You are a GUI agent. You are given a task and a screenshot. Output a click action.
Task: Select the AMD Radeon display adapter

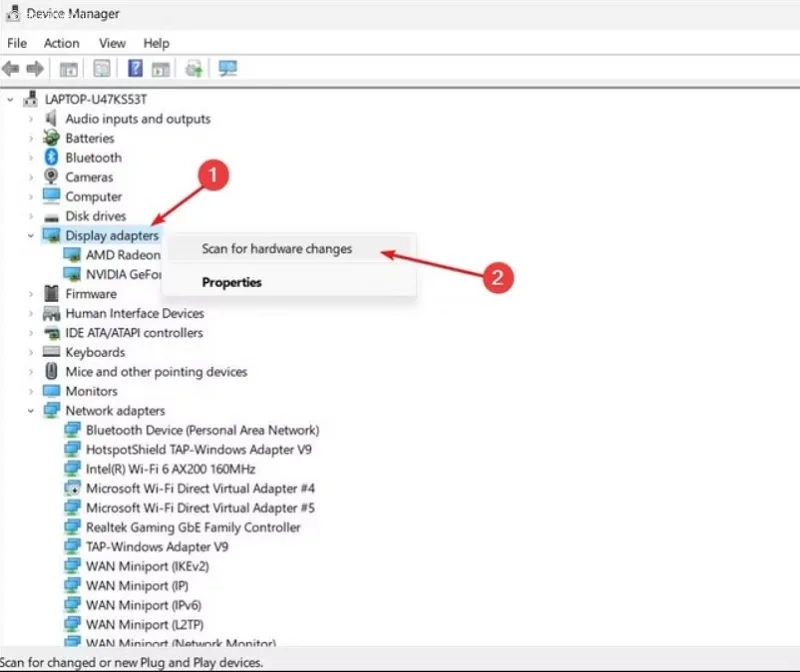[x=123, y=255]
